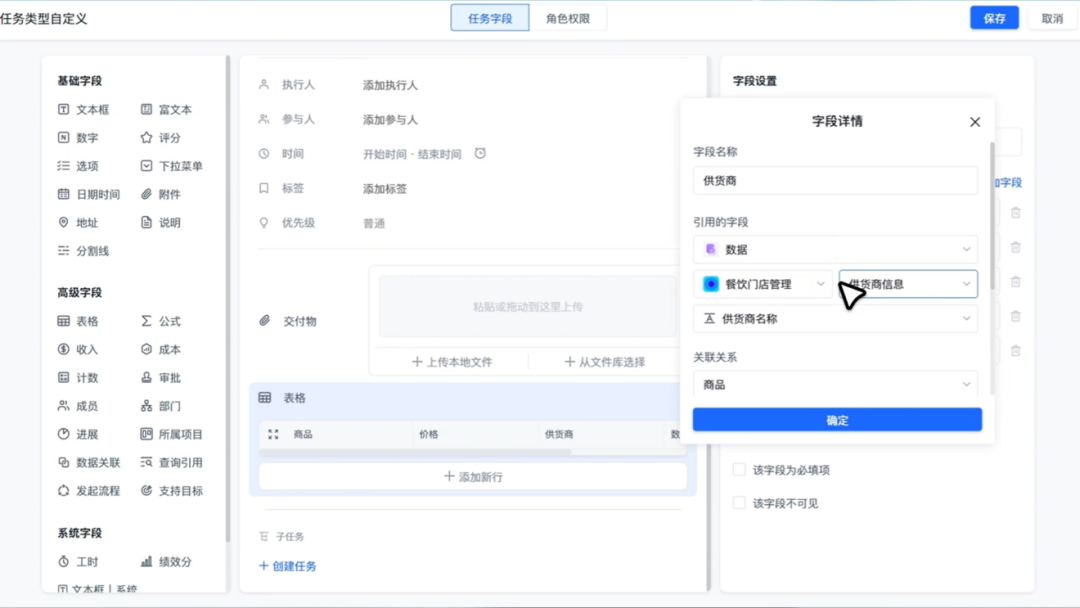Click the 字段详情 dialog vertical scrollbar
This screenshot has height=608, width=1080.
pyautogui.click(x=992, y=217)
